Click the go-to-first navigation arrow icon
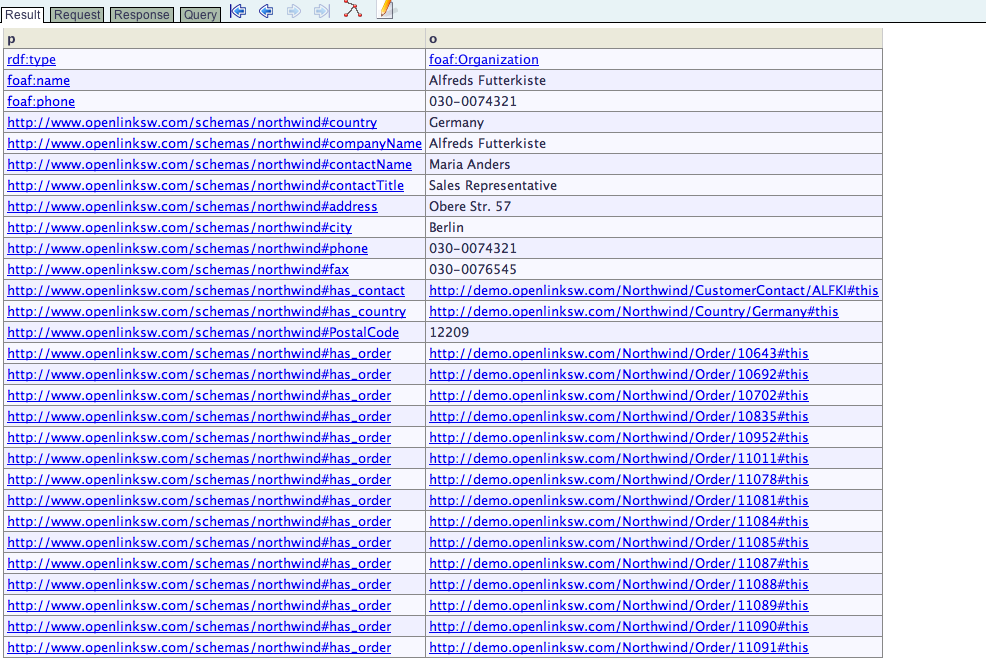 (x=238, y=11)
